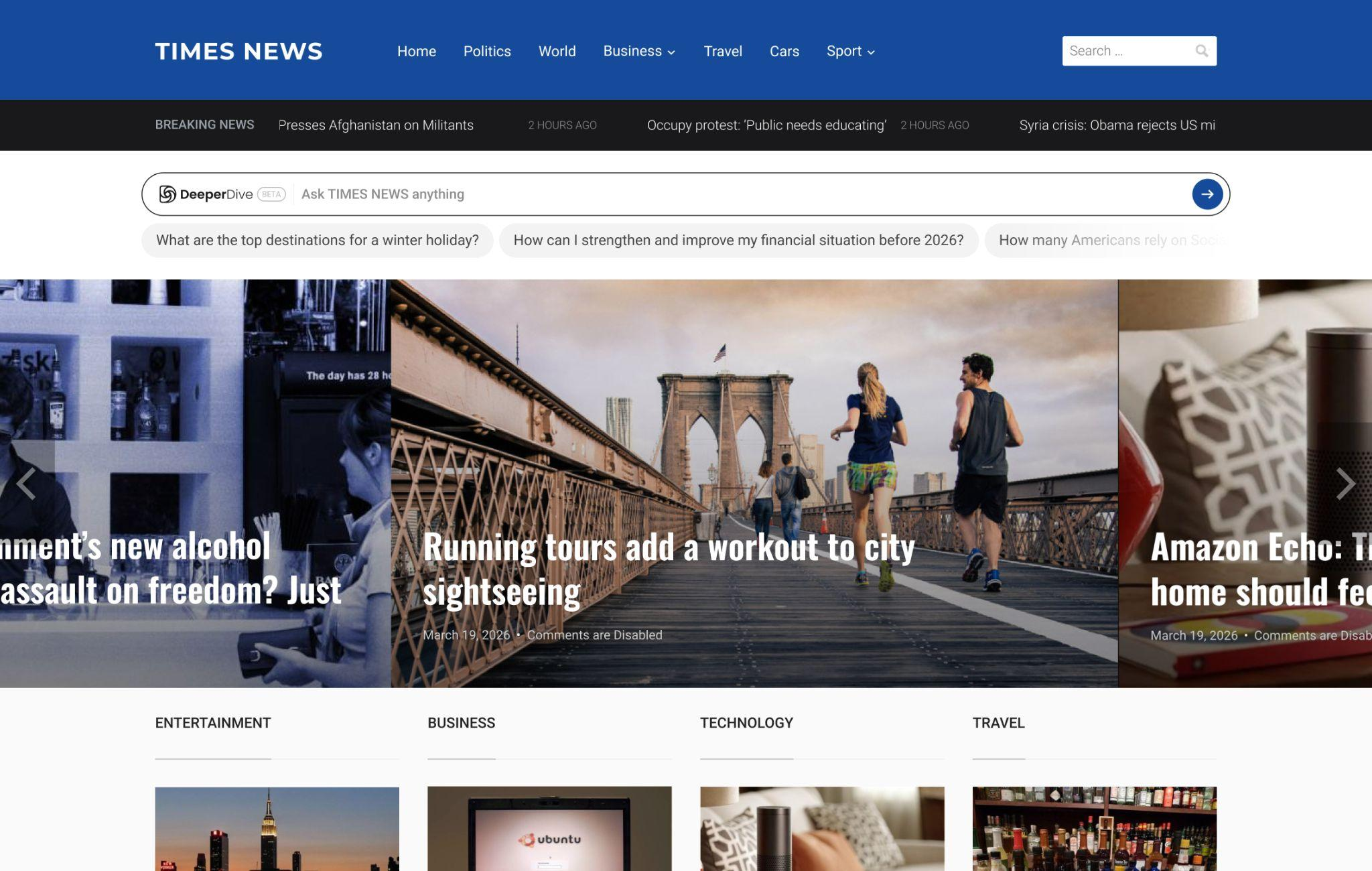1372x871 pixels.
Task: Advance the carousel with the right arrow
Action: (1345, 484)
